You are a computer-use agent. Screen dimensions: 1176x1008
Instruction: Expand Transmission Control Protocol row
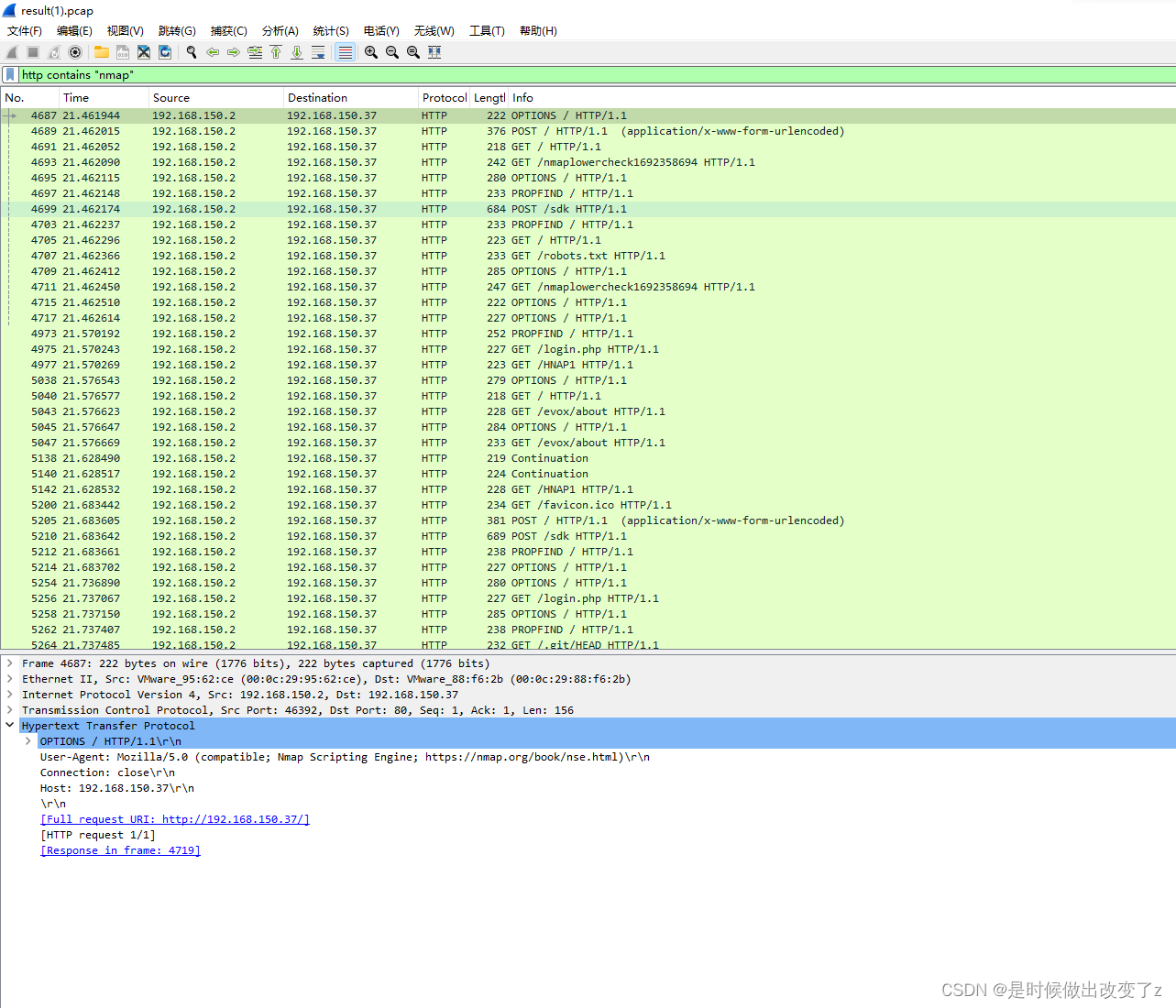click(x=9, y=710)
